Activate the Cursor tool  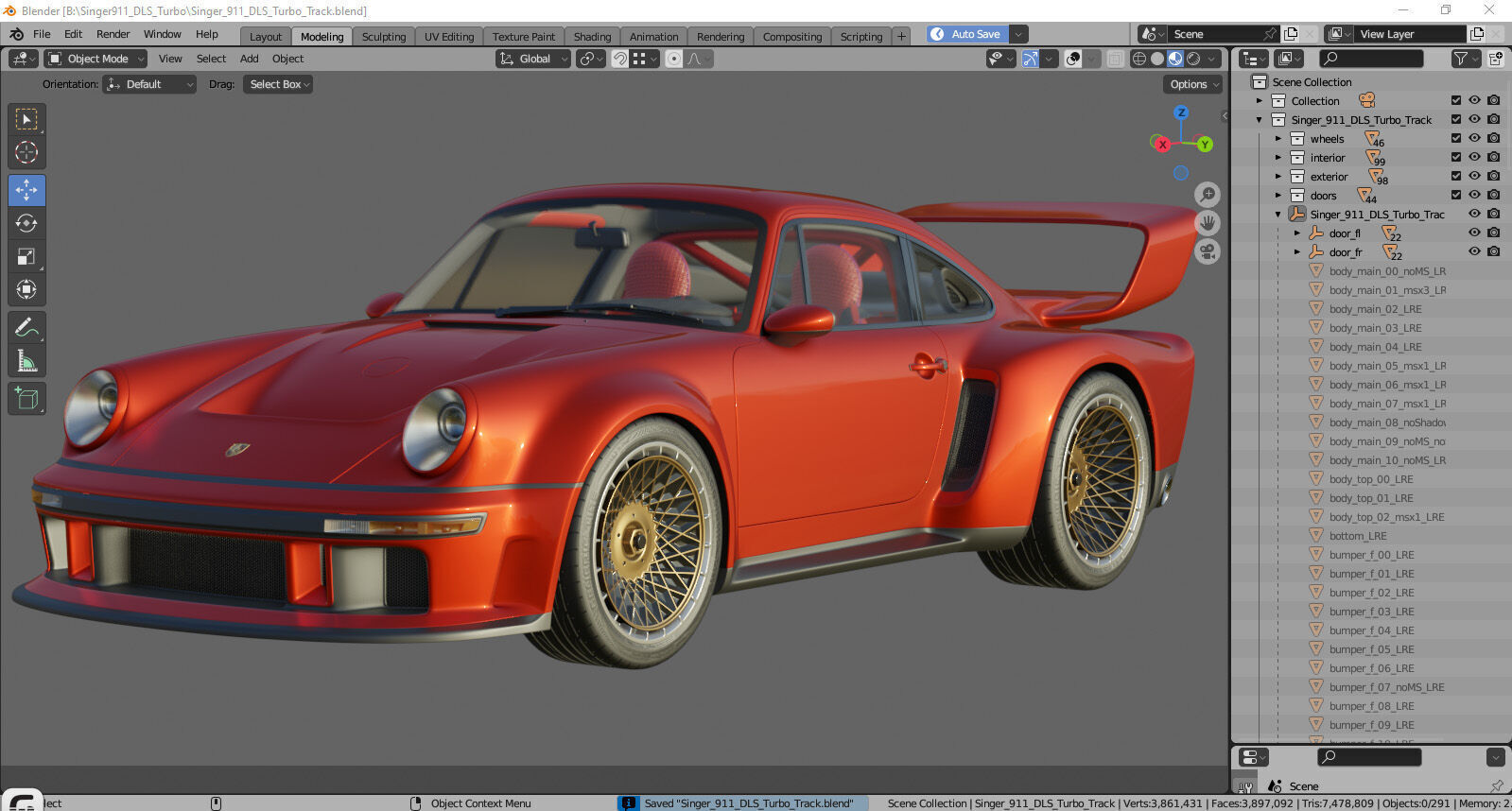26,152
